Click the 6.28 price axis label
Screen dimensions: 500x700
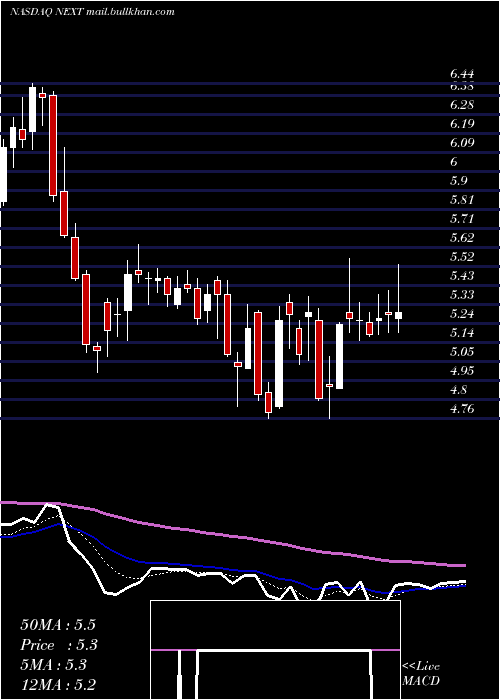pyautogui.click(x=462, y=105)
